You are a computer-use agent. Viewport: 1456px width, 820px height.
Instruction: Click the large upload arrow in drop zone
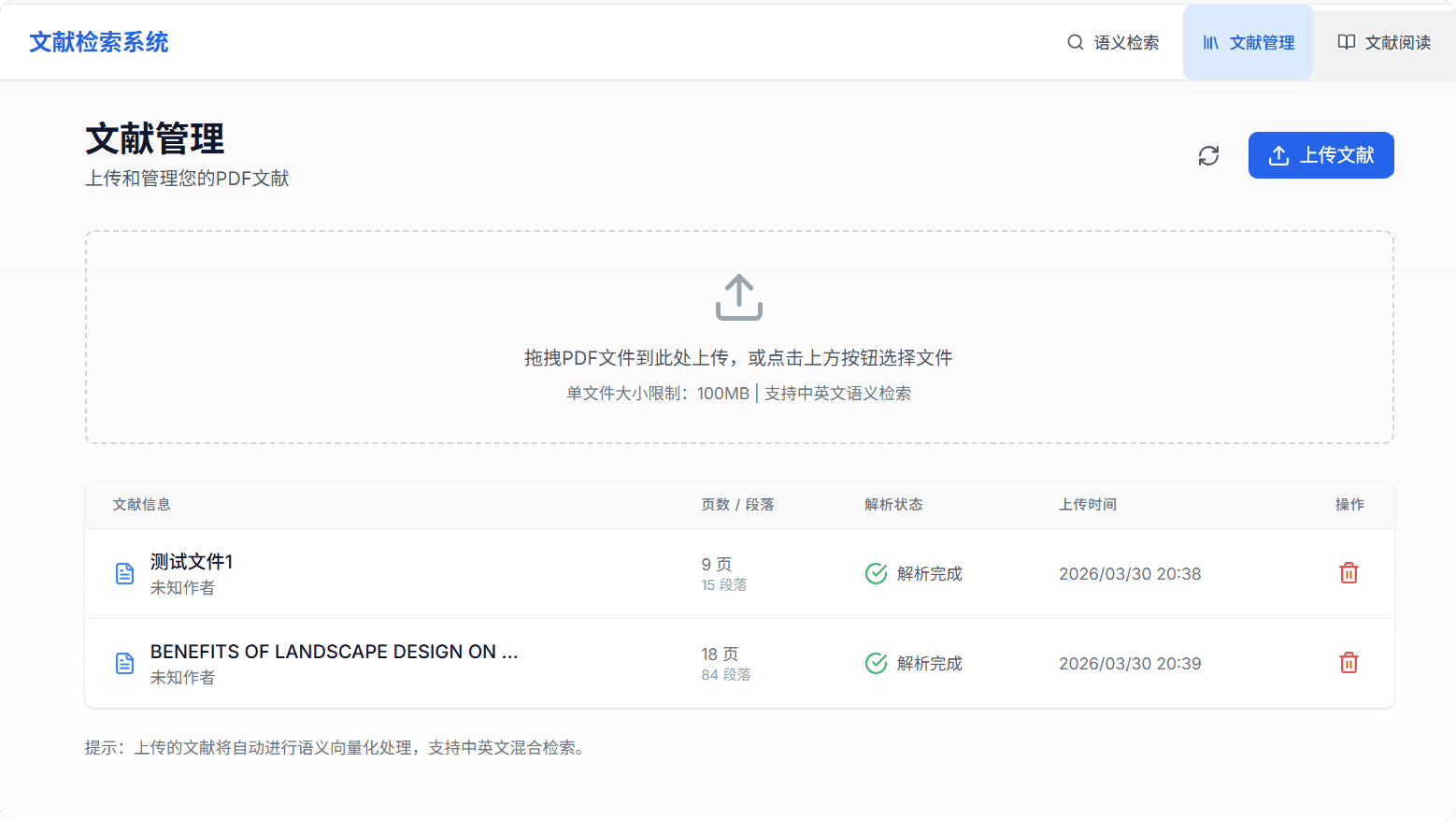click(739, 296)
